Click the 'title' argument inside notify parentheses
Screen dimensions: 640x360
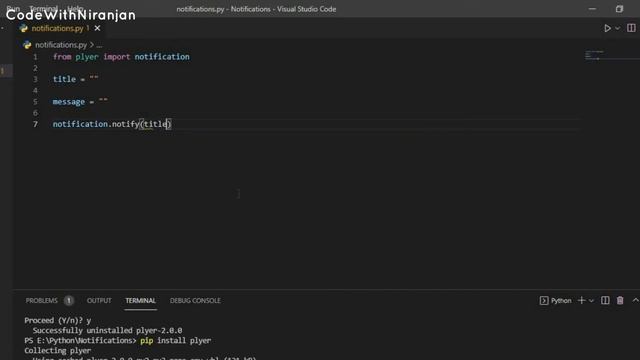coord(155,124)
